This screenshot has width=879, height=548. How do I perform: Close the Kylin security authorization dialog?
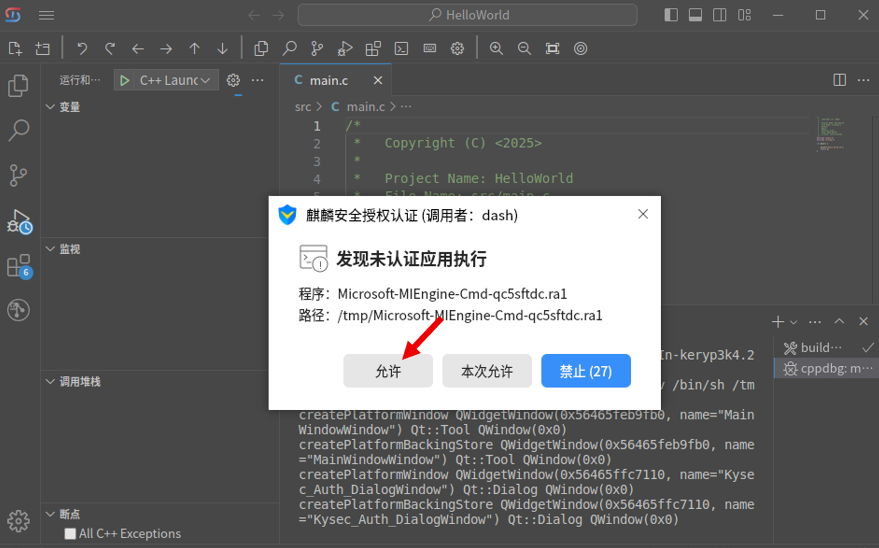[x=643, y=214]
